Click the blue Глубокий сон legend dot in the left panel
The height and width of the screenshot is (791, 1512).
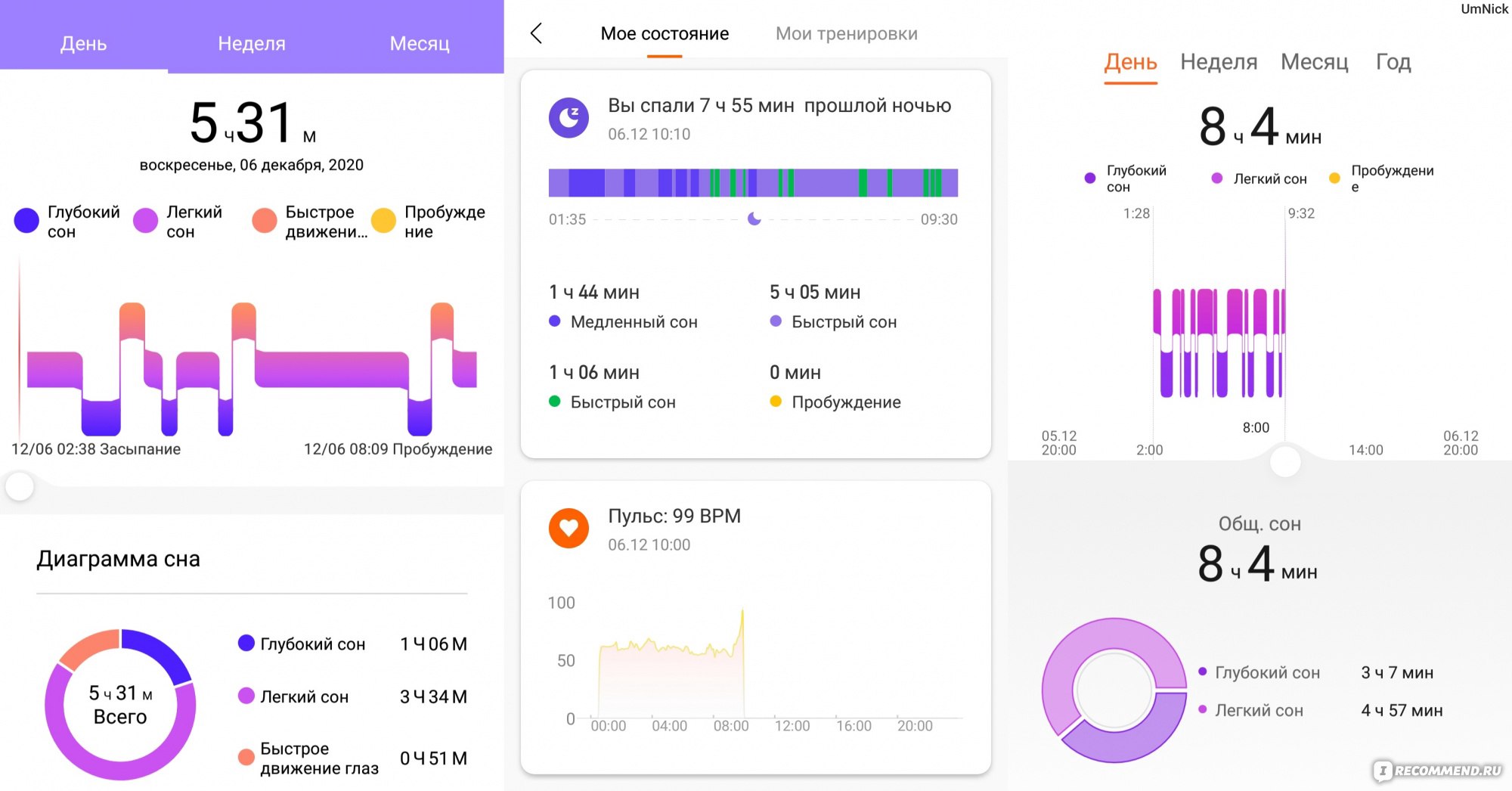[x=26, y=220]
